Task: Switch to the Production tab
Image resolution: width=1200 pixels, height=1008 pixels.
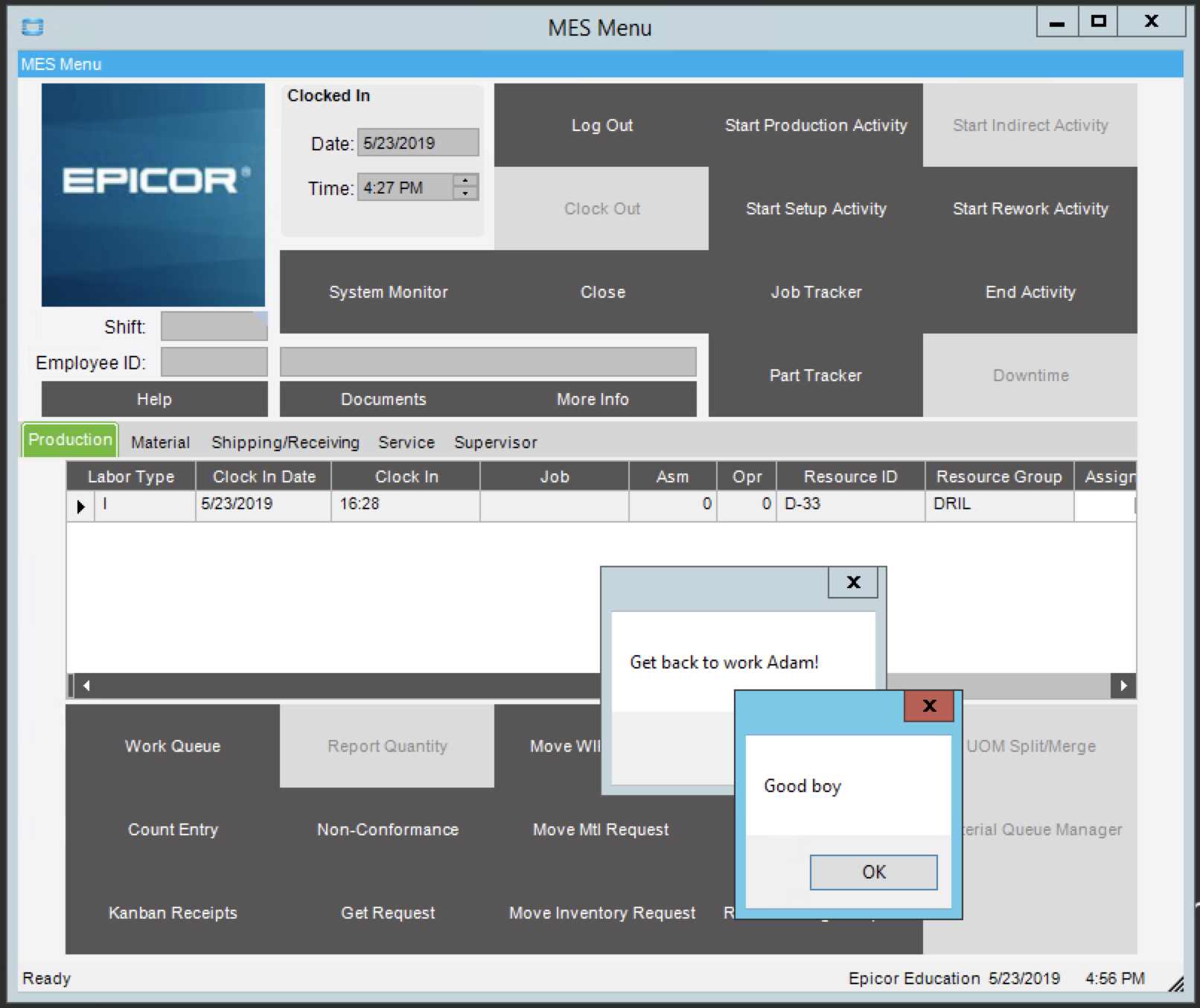Action: point(70,439)
